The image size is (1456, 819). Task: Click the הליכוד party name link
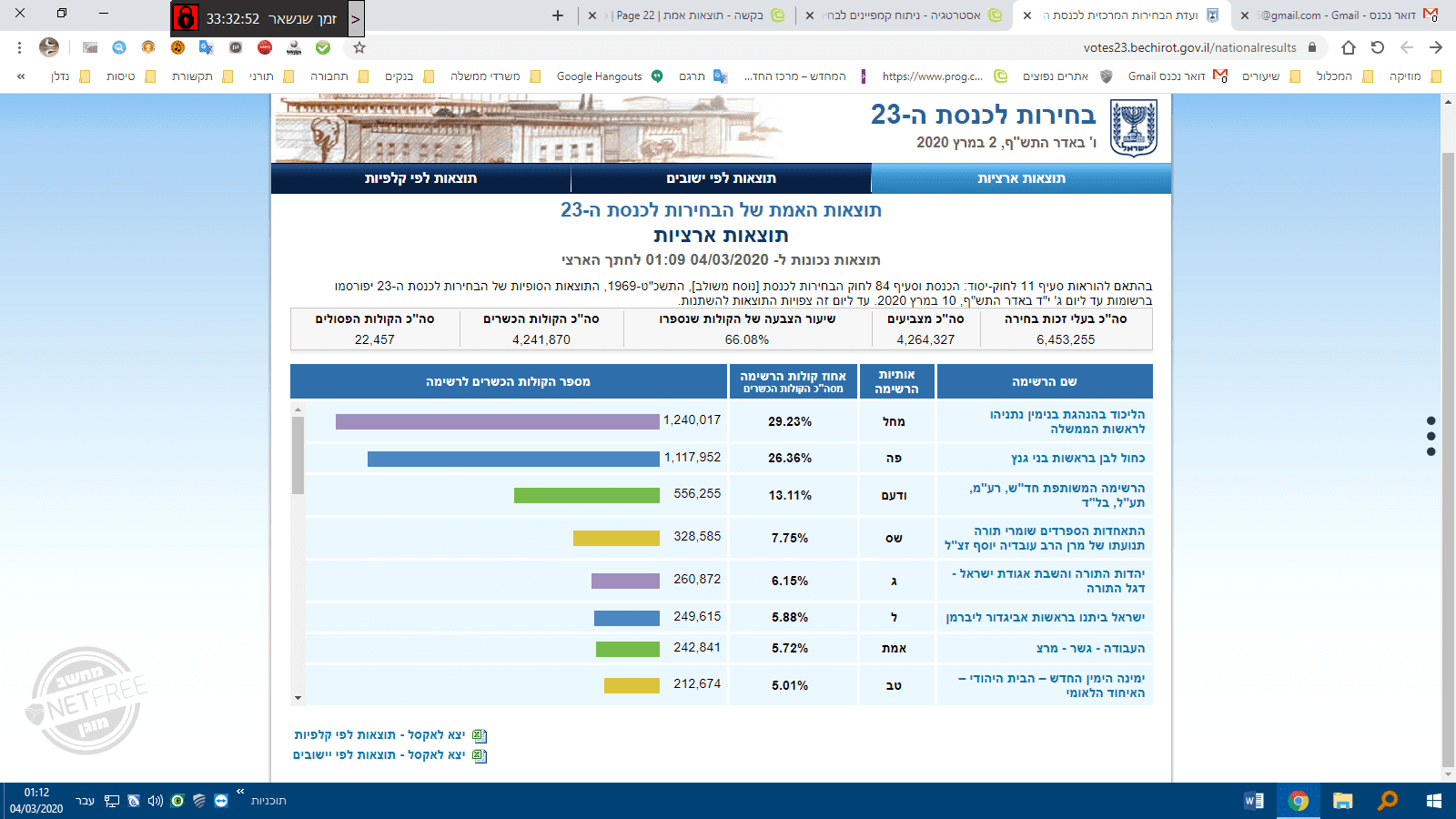1067,421
